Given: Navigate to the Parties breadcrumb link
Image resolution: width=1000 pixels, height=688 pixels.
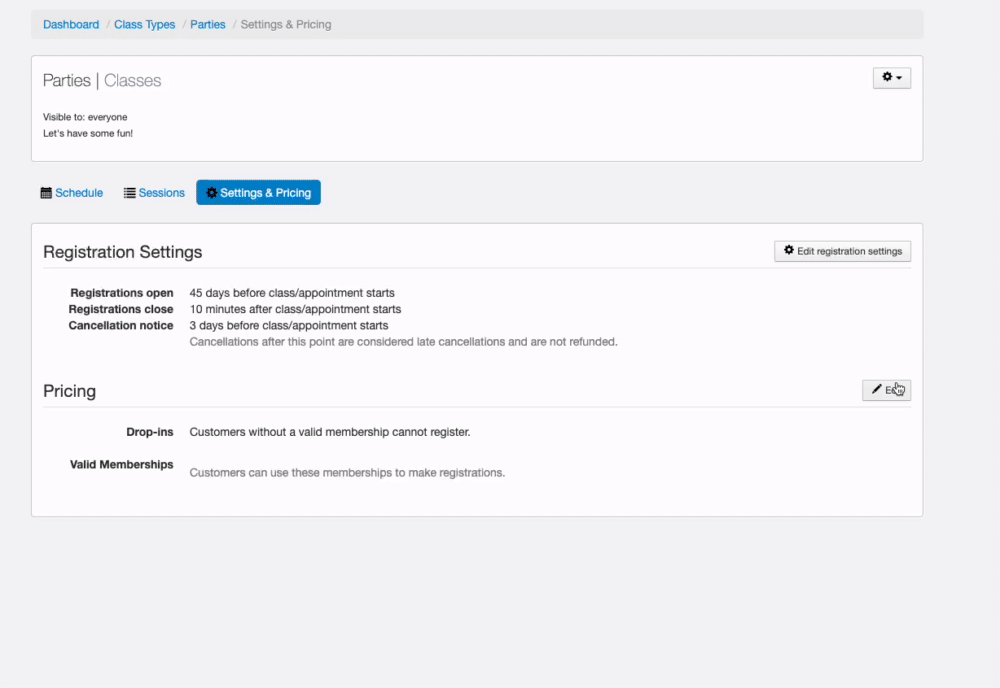Looking at the screenshot, I should pos(208,24).
